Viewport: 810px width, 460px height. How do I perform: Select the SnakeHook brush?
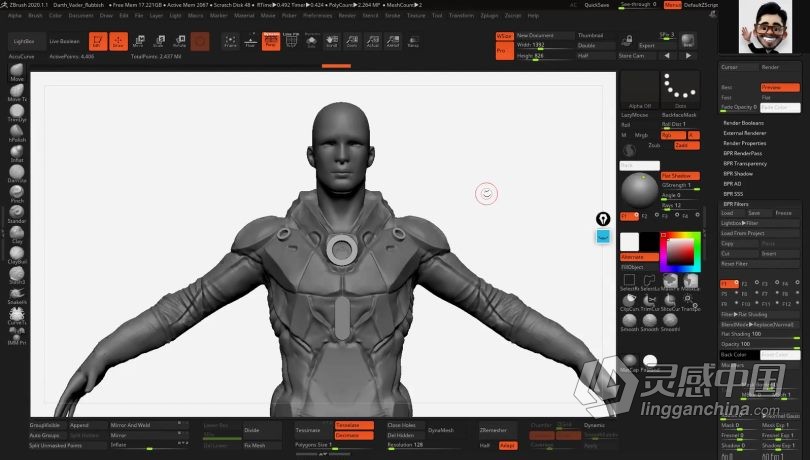[x=17, y=295]
